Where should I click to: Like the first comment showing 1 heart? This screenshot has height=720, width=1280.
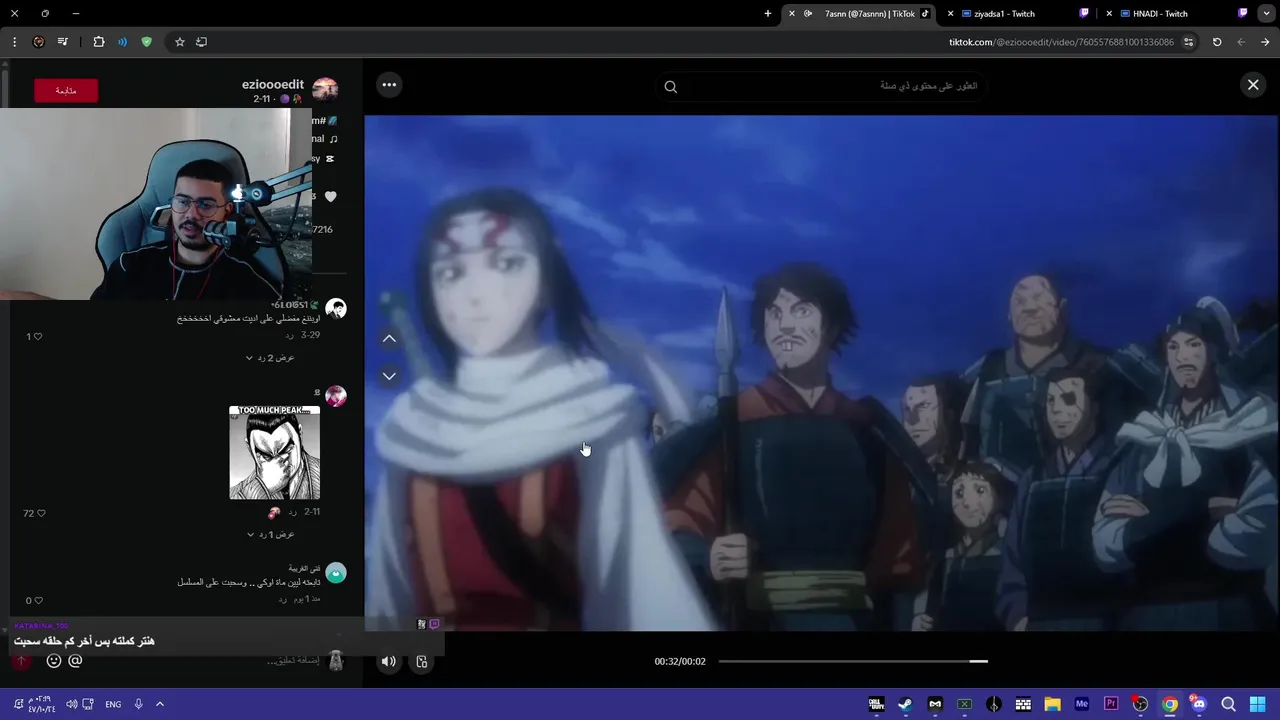point(38,337)
